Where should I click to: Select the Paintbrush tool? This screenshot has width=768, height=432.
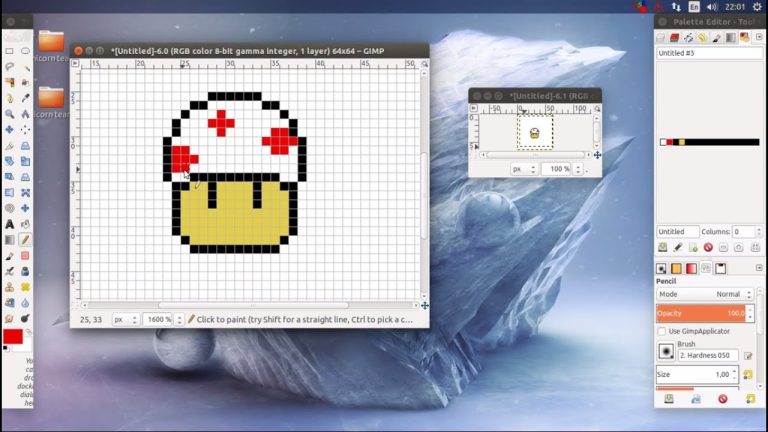[x=9, y=256]
